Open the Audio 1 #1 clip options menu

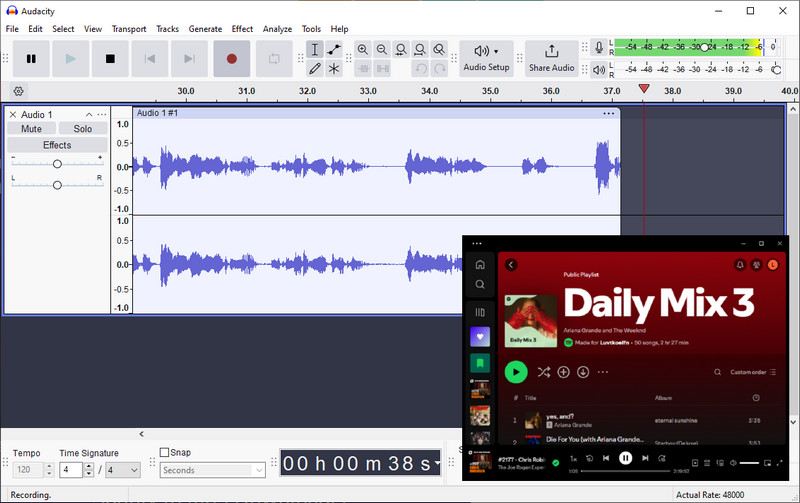click(x=609, y=113)
